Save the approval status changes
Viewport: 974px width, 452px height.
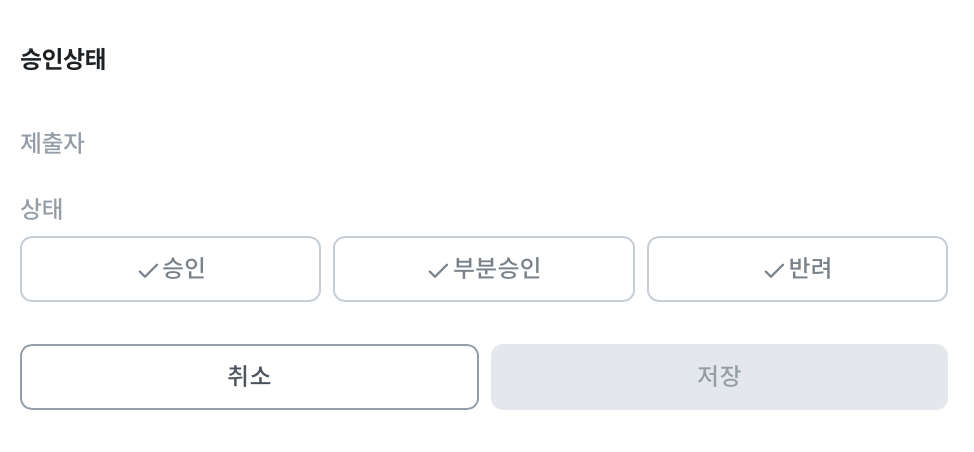(719, 377)
